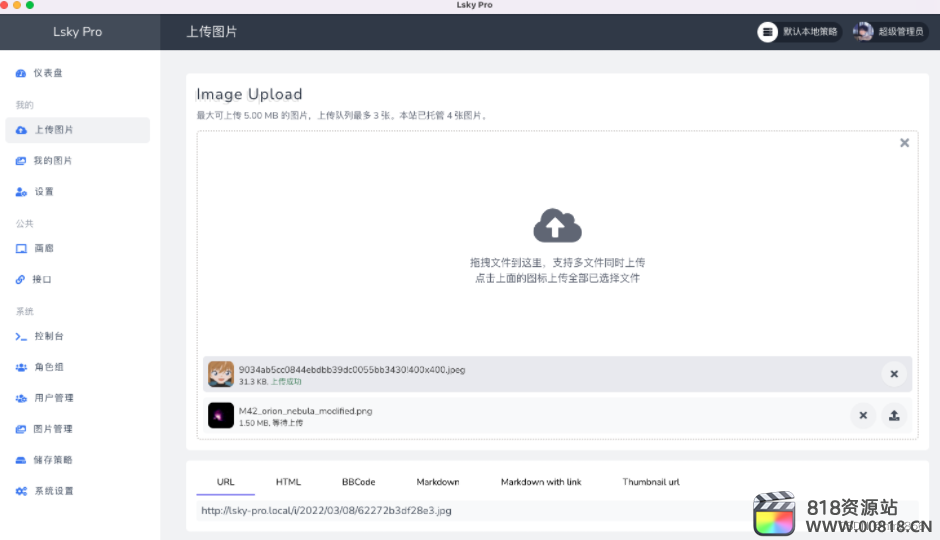Viewport: 940px width, 540px height.
Task: Open the 仪表盘 dashboard icon
Action: 20,73
